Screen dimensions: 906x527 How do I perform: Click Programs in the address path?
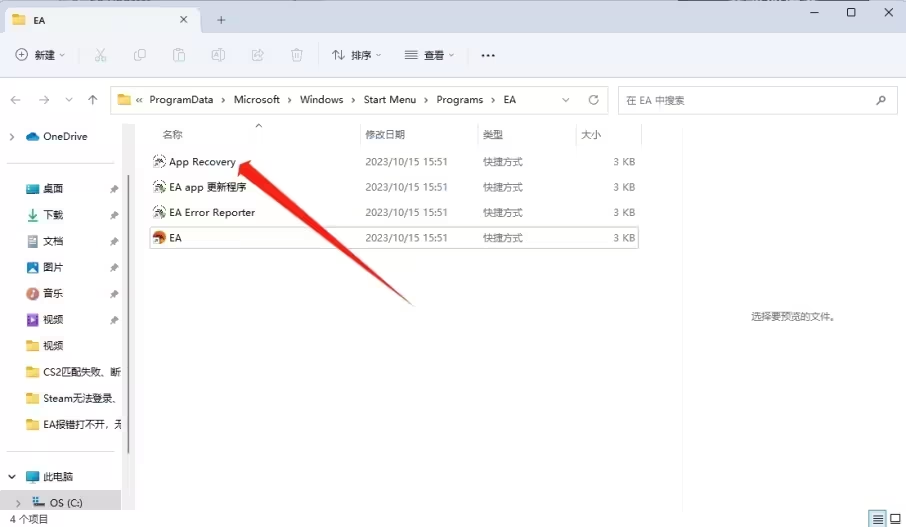[x=460, y=99]
